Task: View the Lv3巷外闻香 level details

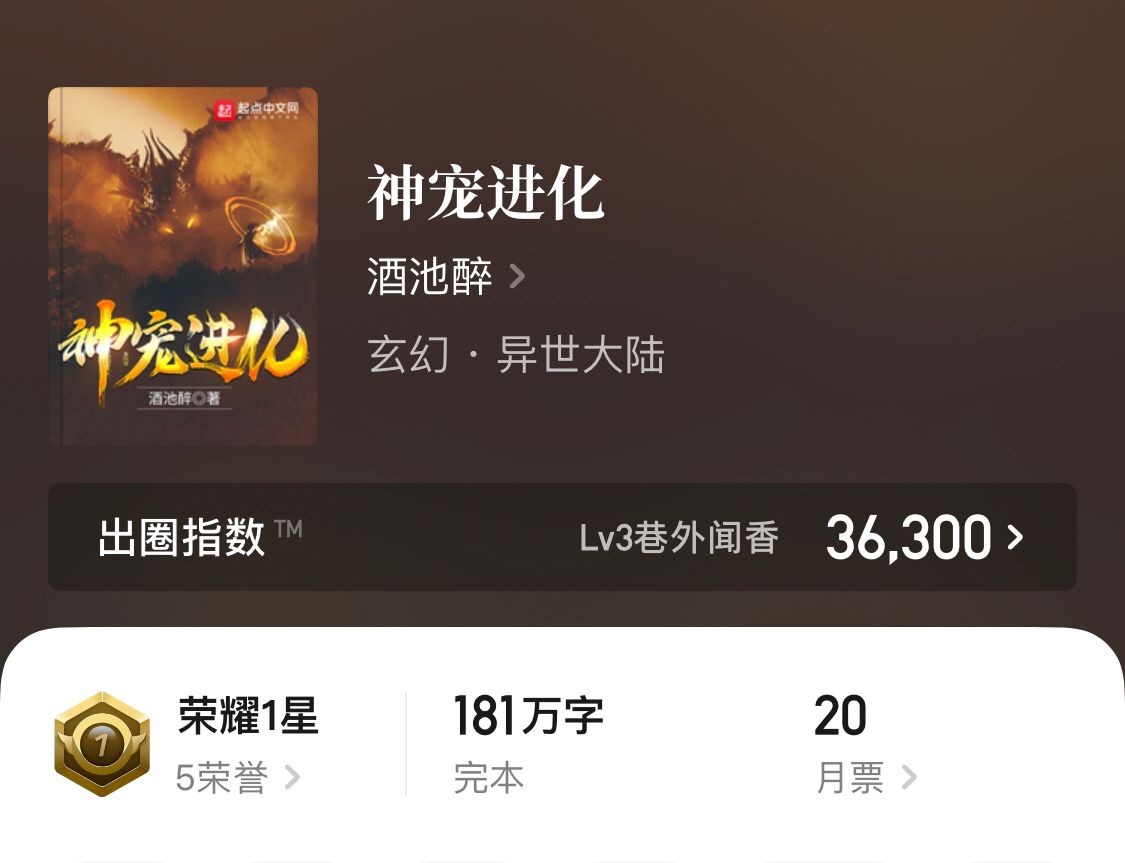Action: pos(679,538)
